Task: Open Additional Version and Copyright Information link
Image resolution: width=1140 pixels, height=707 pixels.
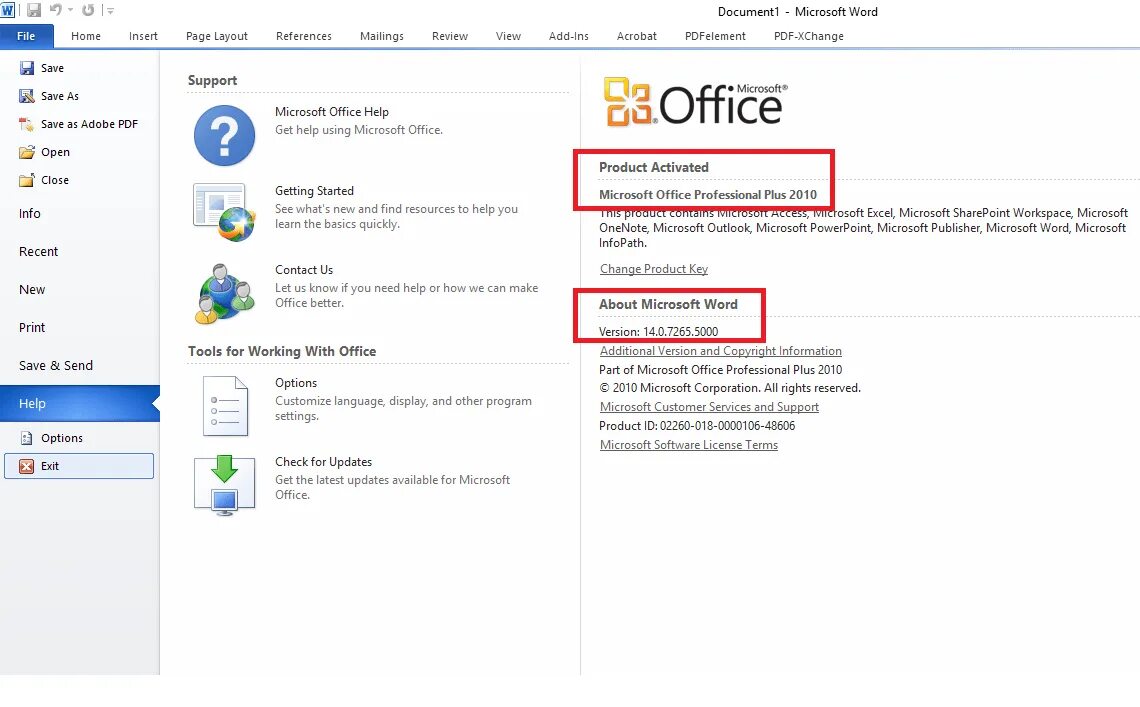Action: click(x=720, y=351)
